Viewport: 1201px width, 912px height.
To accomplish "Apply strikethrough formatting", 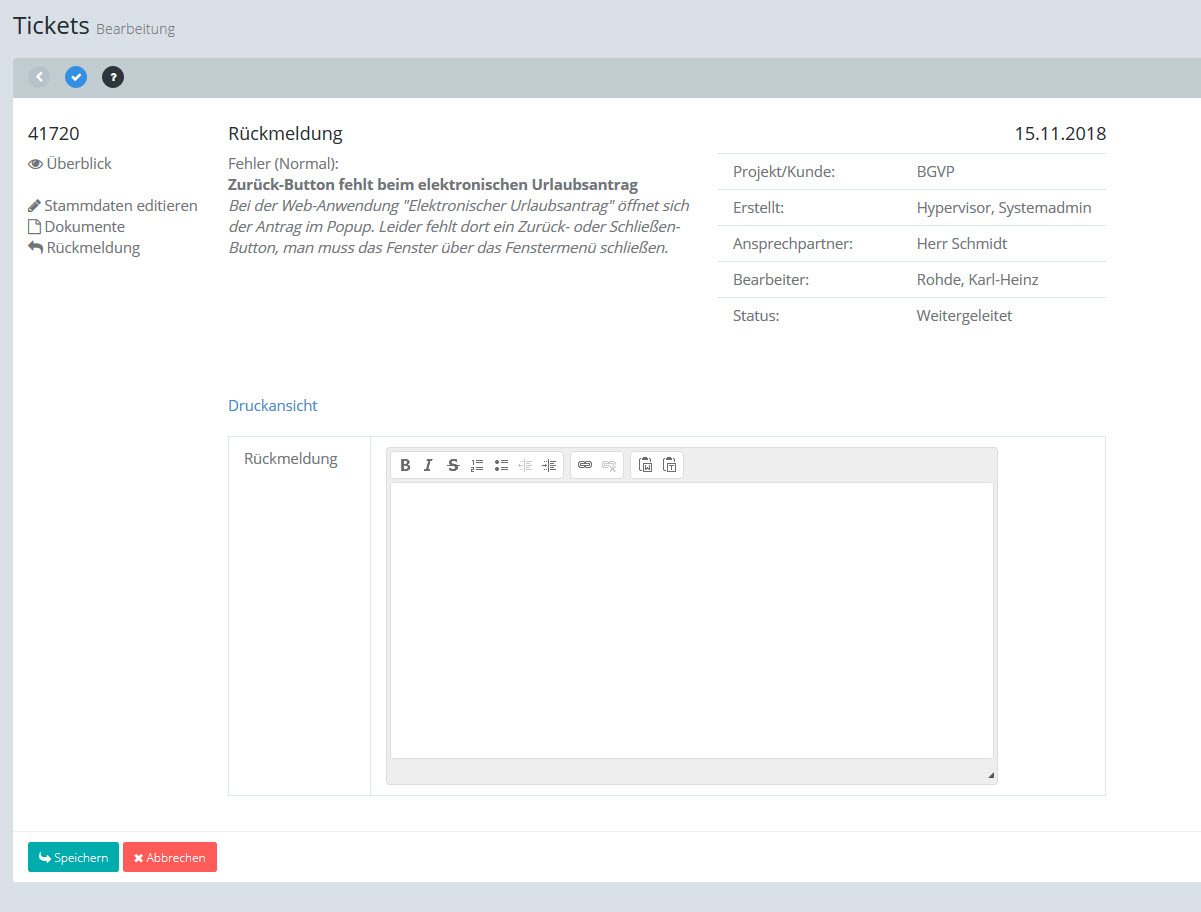I will pyautogui.click(x=453, y=465).
